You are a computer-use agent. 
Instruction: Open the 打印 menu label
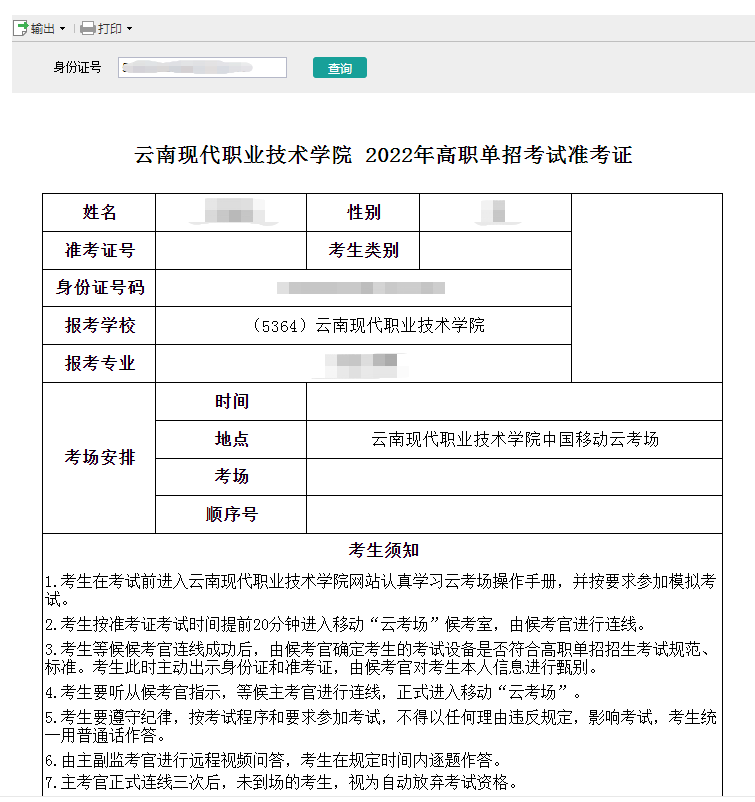tap(109, 28)
